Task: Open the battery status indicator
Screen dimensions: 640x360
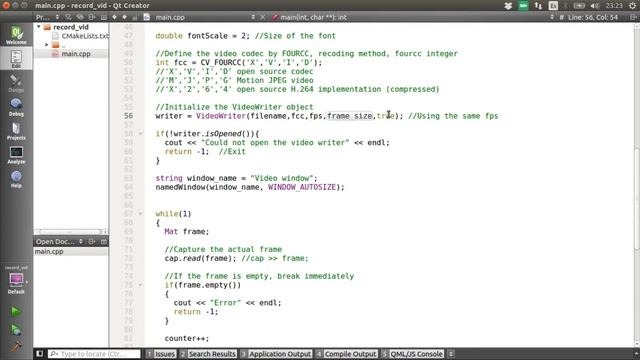Action: [579, 6]
